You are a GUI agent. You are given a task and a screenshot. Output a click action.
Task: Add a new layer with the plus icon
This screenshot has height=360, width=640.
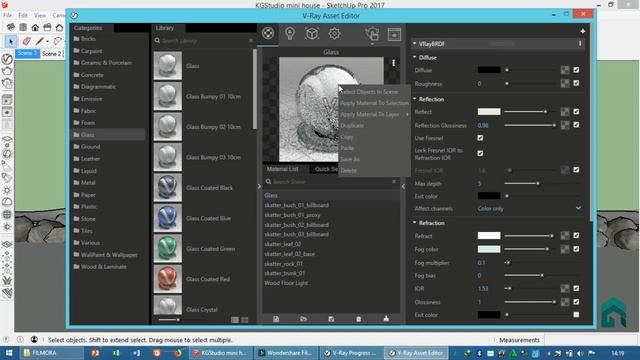(x=582, y=31)
